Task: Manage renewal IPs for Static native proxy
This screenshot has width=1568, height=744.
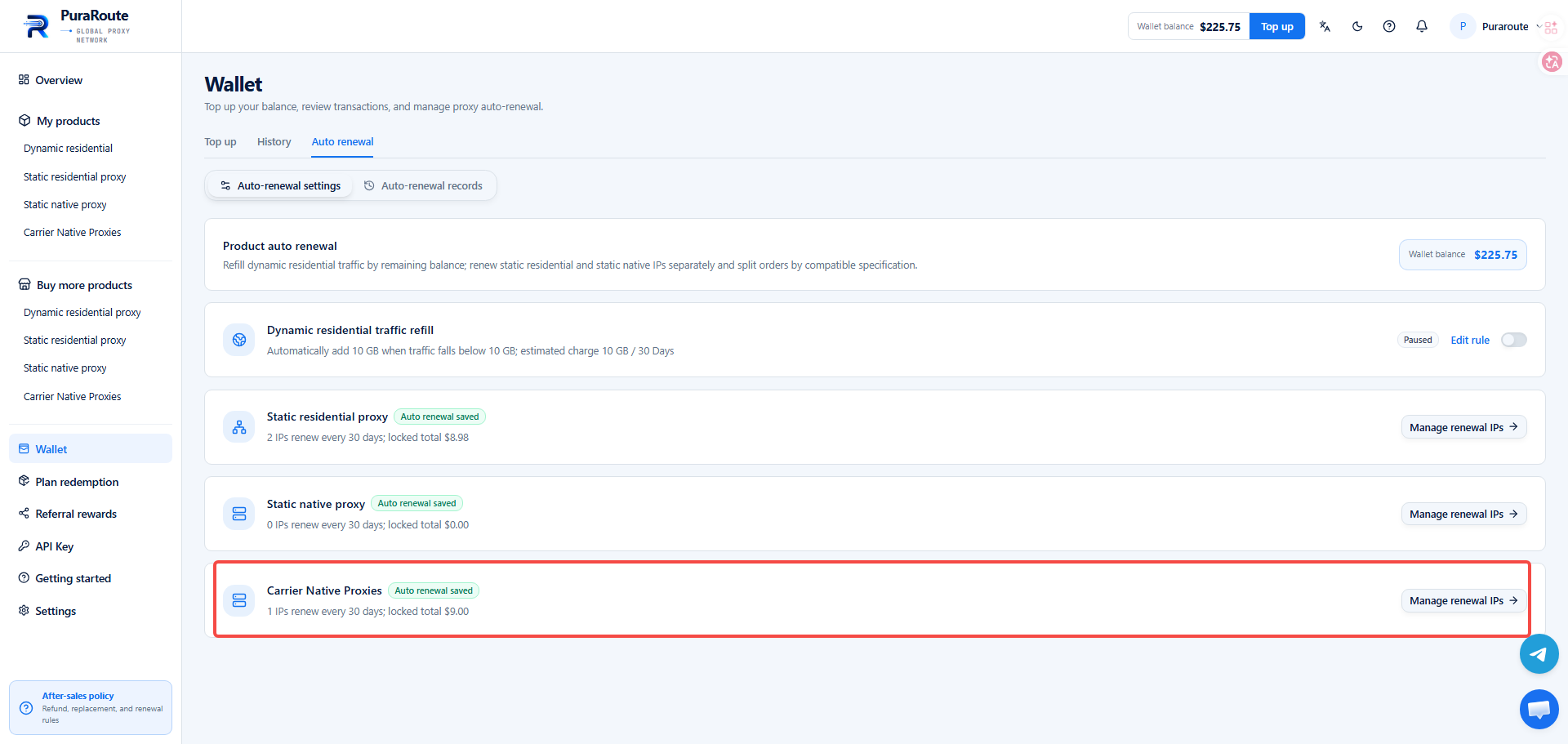Action: (1463, 514)
